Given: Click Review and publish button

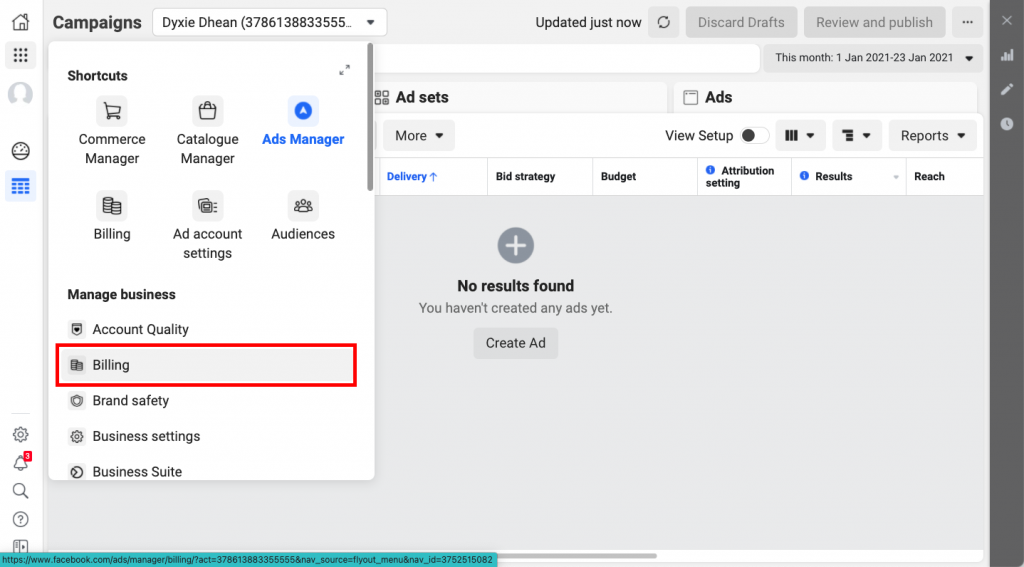Looking at the screenshot, I should 874,22.
